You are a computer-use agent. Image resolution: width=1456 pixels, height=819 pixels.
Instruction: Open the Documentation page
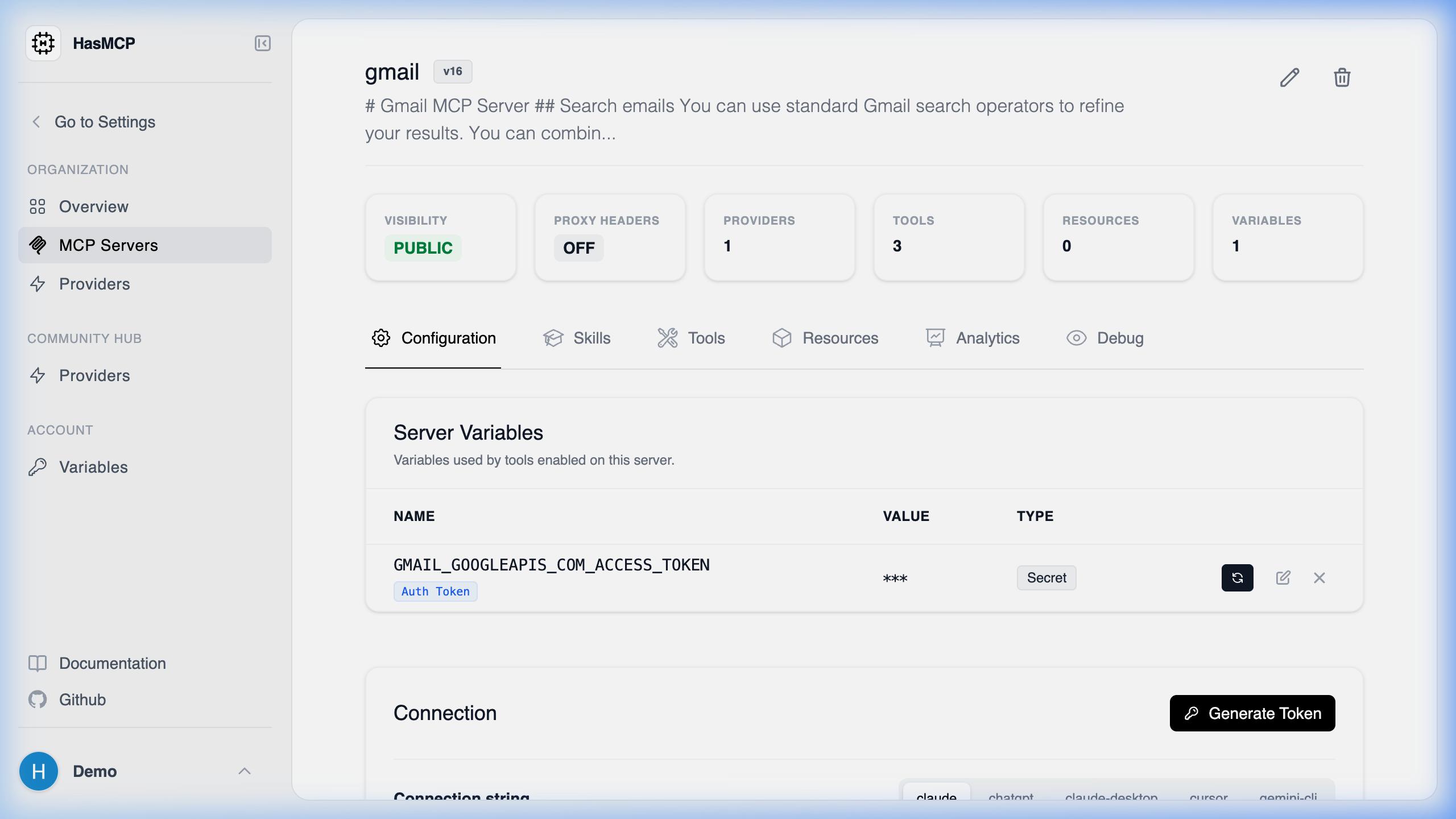112,663
